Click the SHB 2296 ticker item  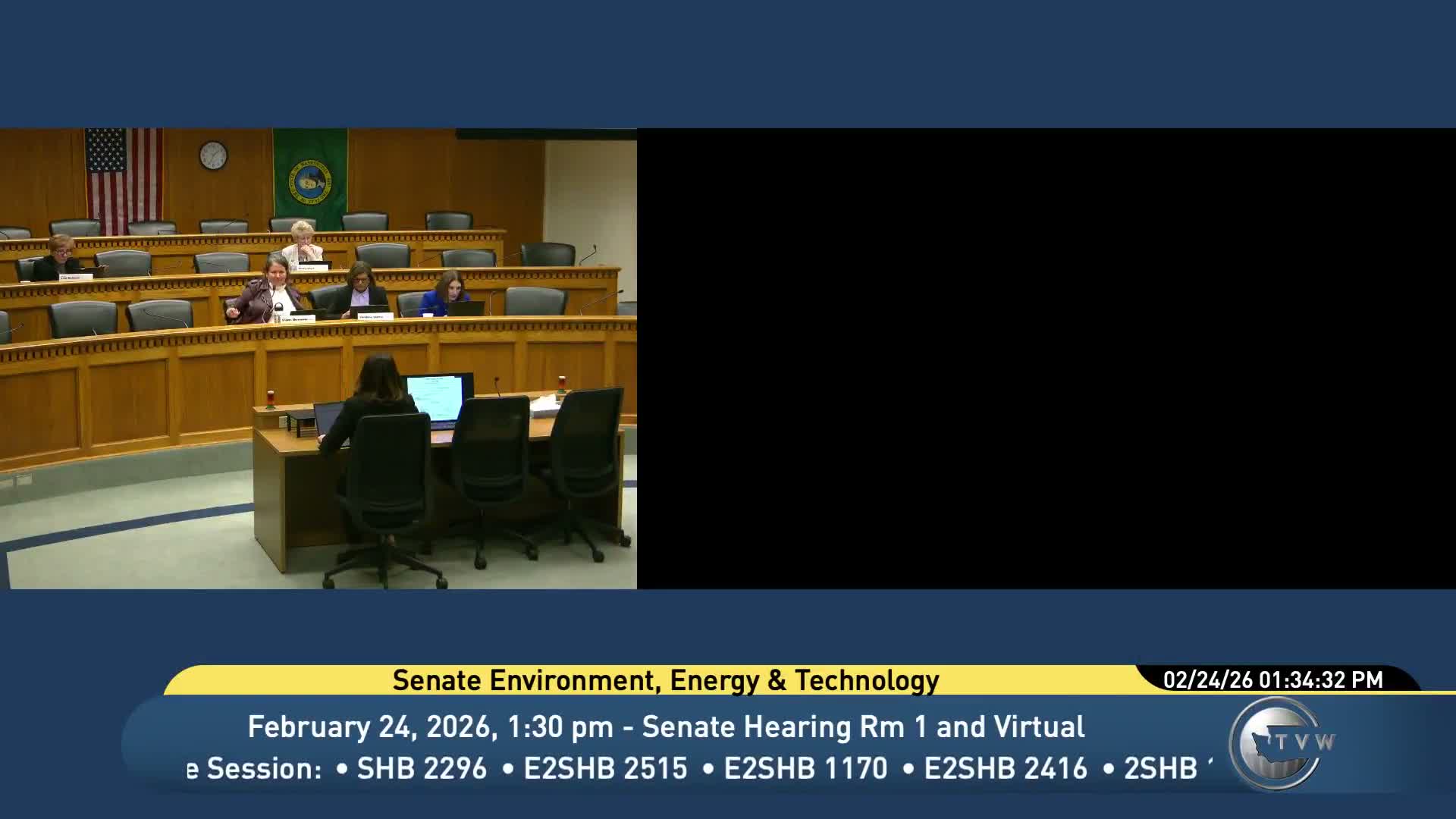pyautogui.click(x=422, y=768)
